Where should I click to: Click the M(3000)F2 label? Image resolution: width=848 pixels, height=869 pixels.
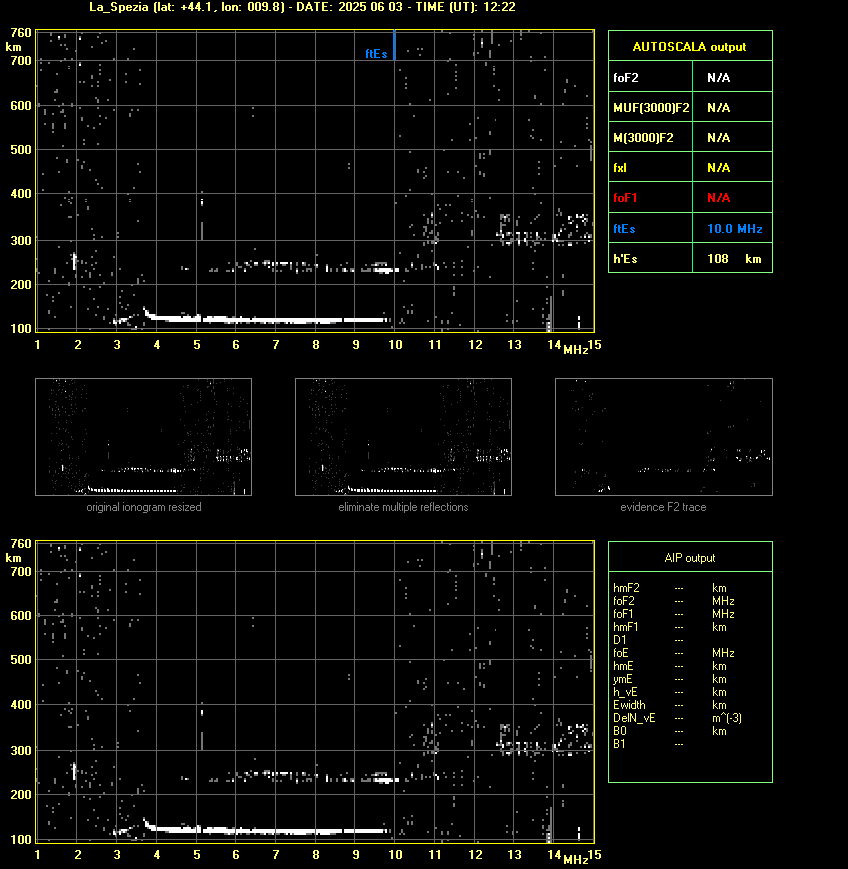[643, 137]
